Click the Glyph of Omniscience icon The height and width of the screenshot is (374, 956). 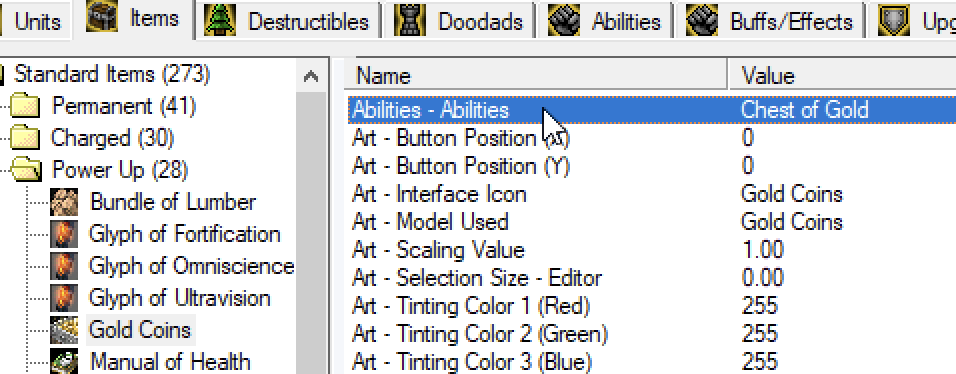click(64, 266)
